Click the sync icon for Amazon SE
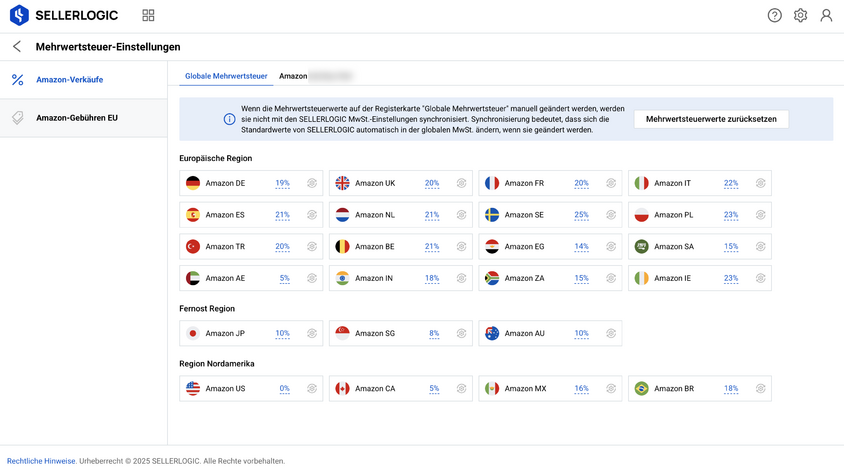Viewport: 844px width, 473px height. [611, 215]
